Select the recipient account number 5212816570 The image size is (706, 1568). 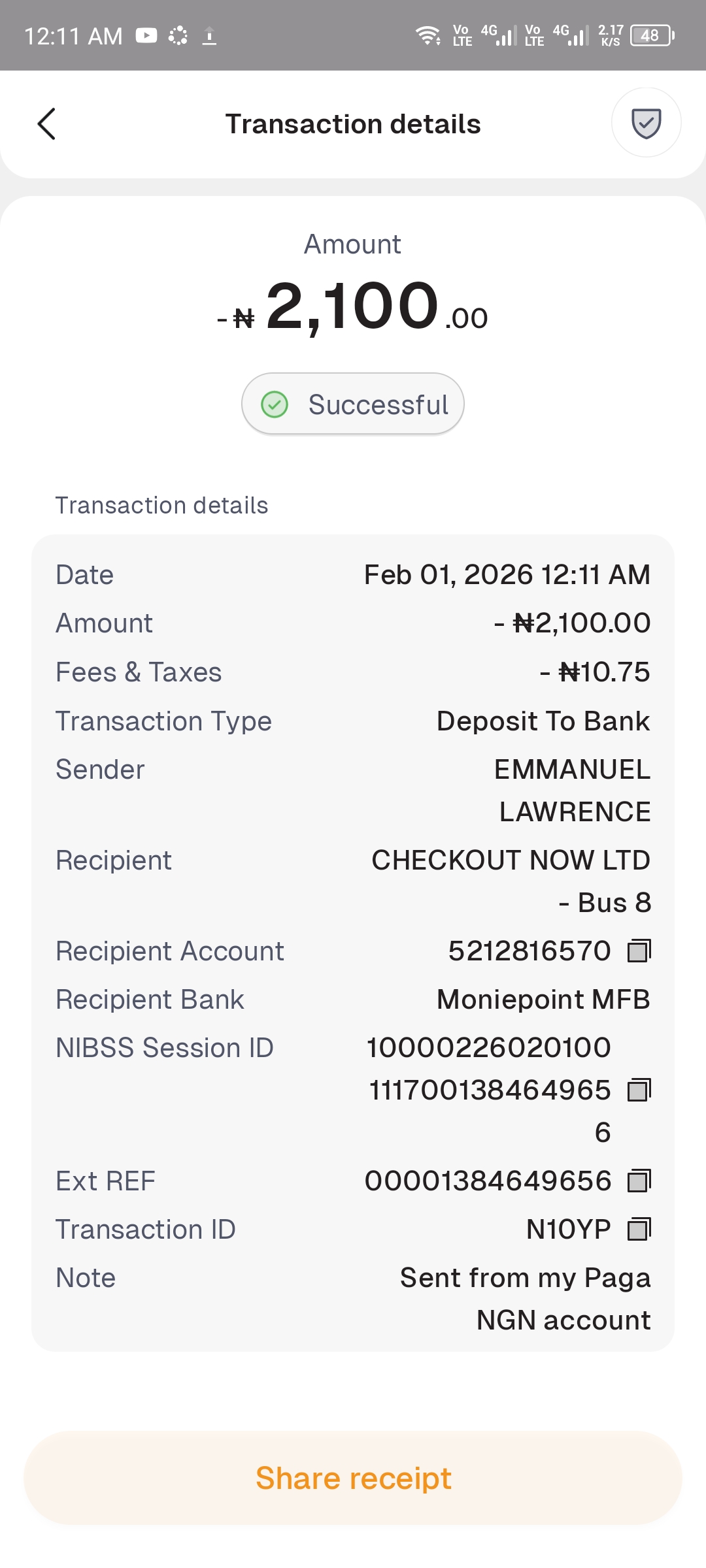tap(529, 951)
